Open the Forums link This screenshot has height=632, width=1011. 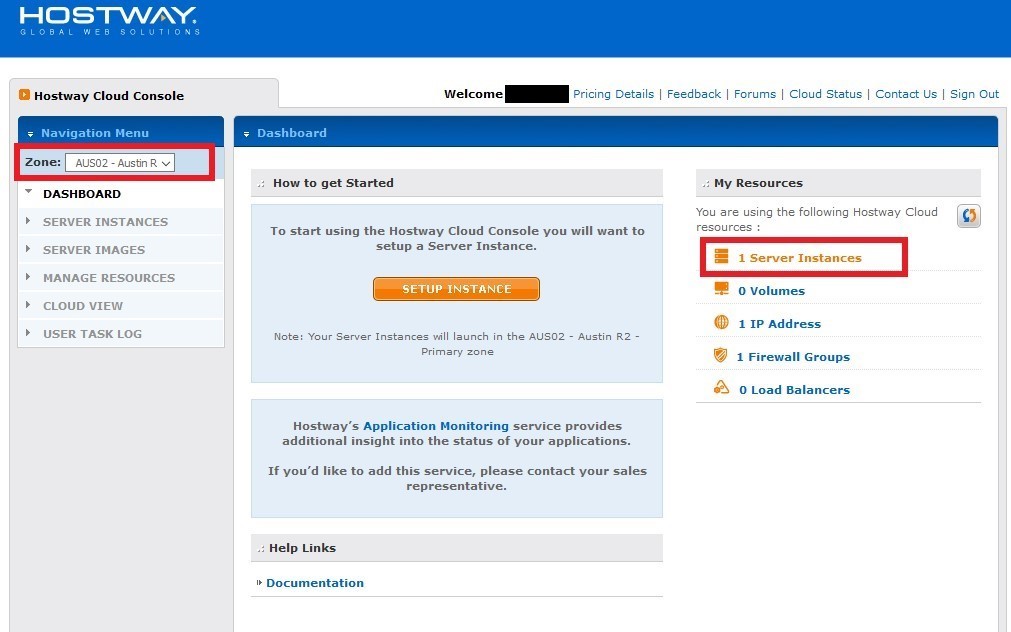tap(754, 94)
